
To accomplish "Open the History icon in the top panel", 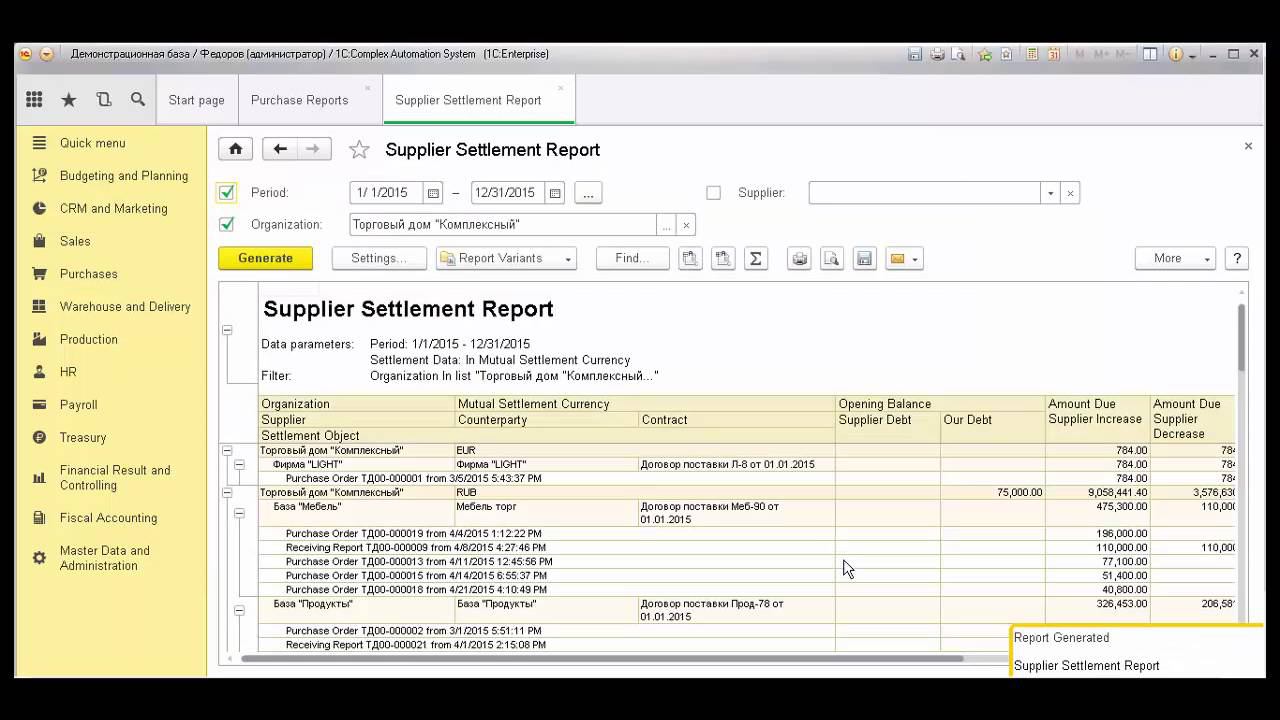I will click(104, 100).
